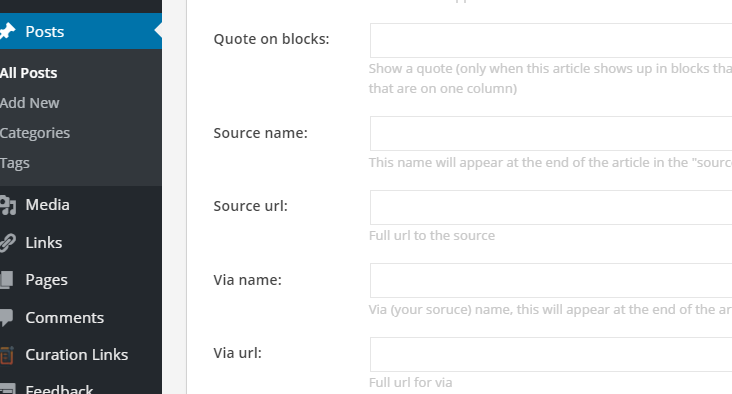Viewport: 732px width, 394px height.
Task: Click the 'Full url to the source' hint
Action: point(432,235)
